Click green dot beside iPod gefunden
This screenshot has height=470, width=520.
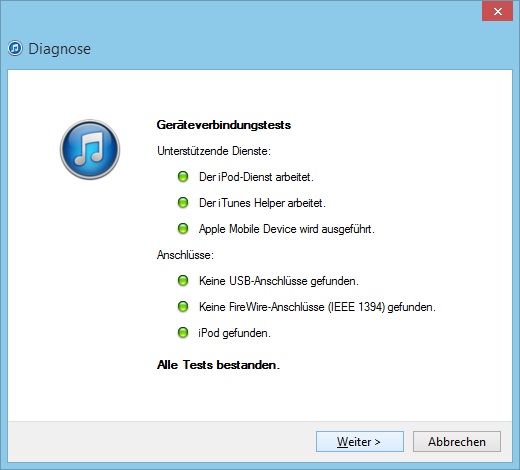[x=183, y=332]
